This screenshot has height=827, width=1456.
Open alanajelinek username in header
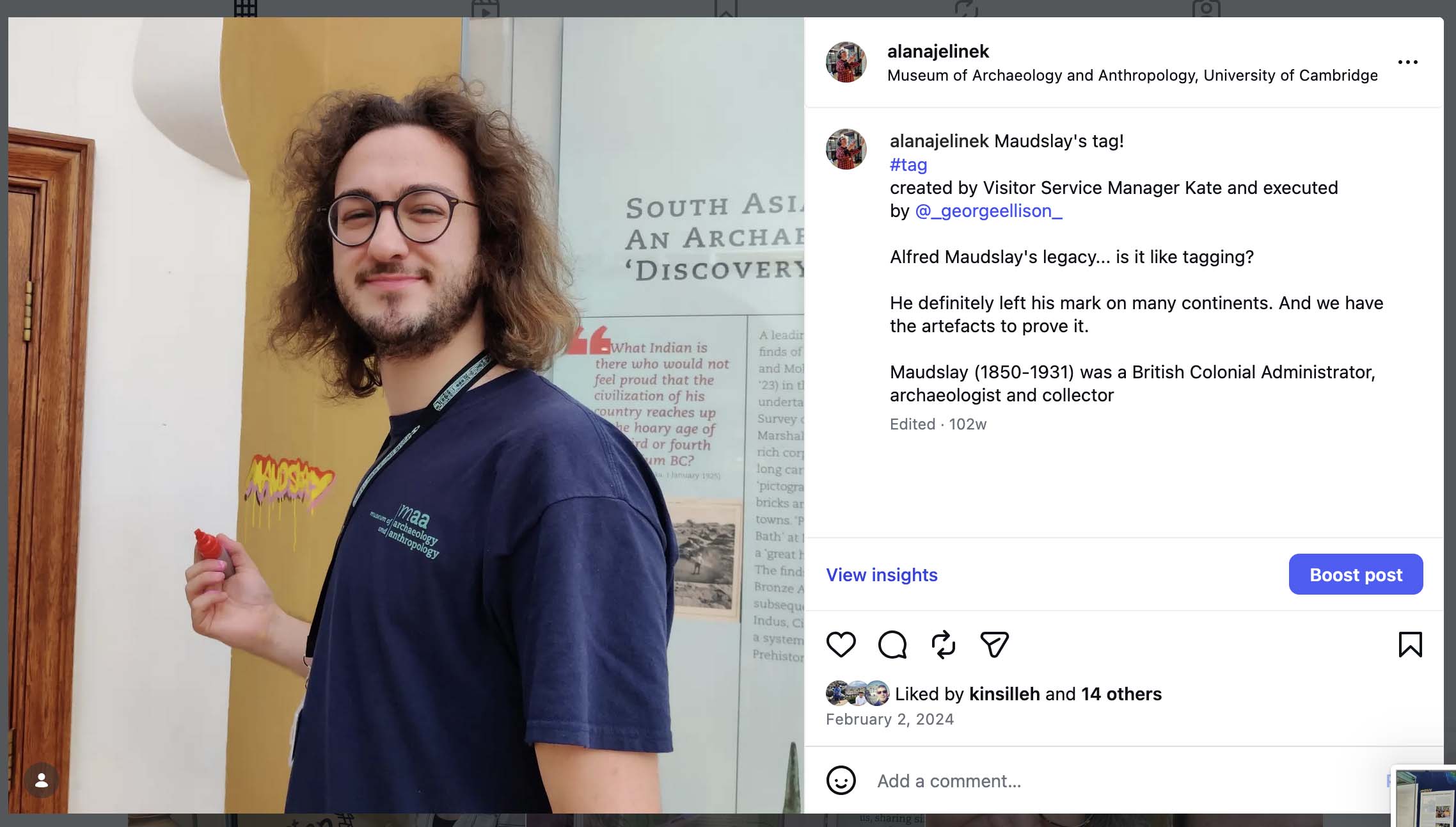tap(938, 51)
